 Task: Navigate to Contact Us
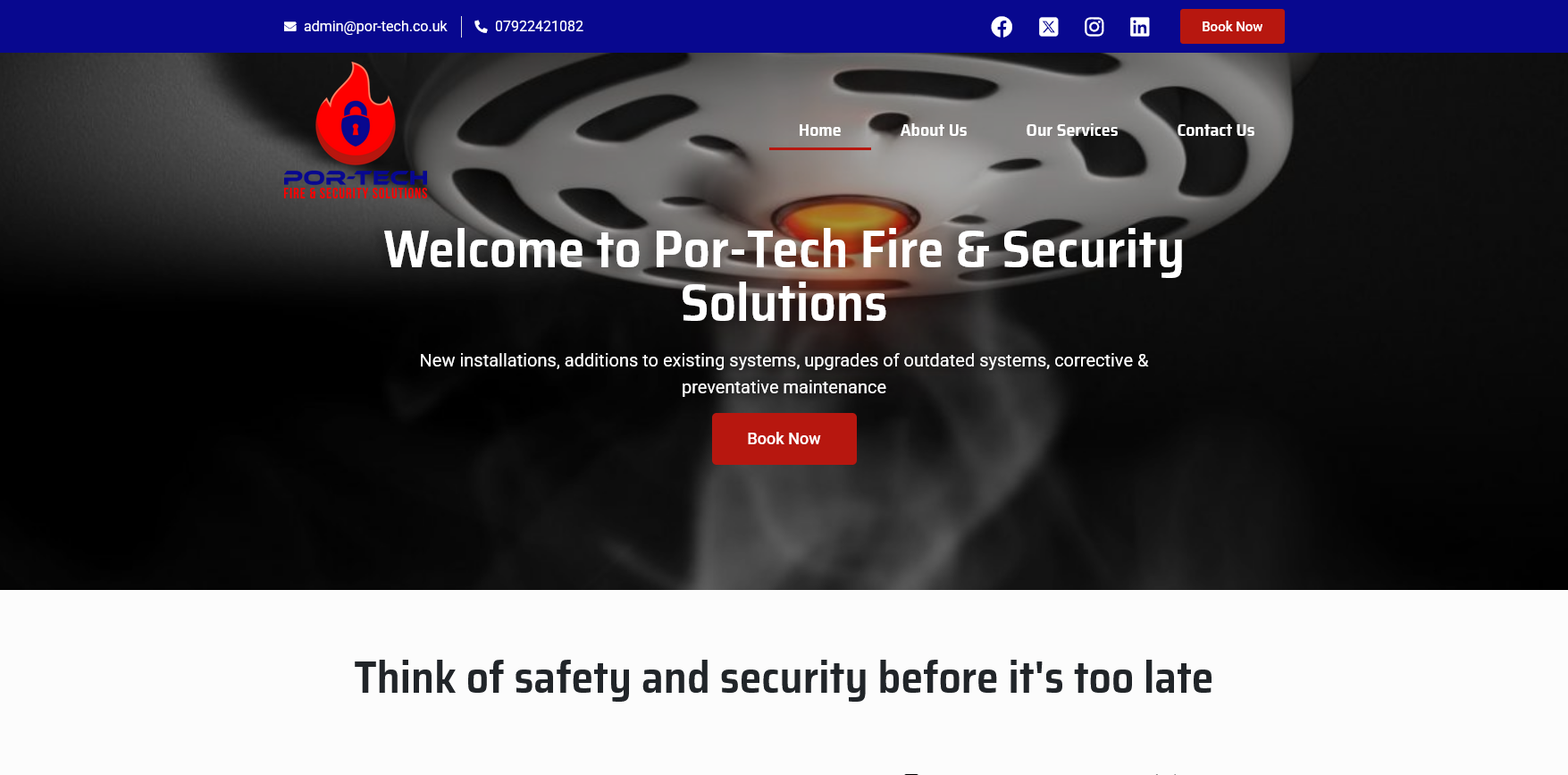coord(1215,131)
